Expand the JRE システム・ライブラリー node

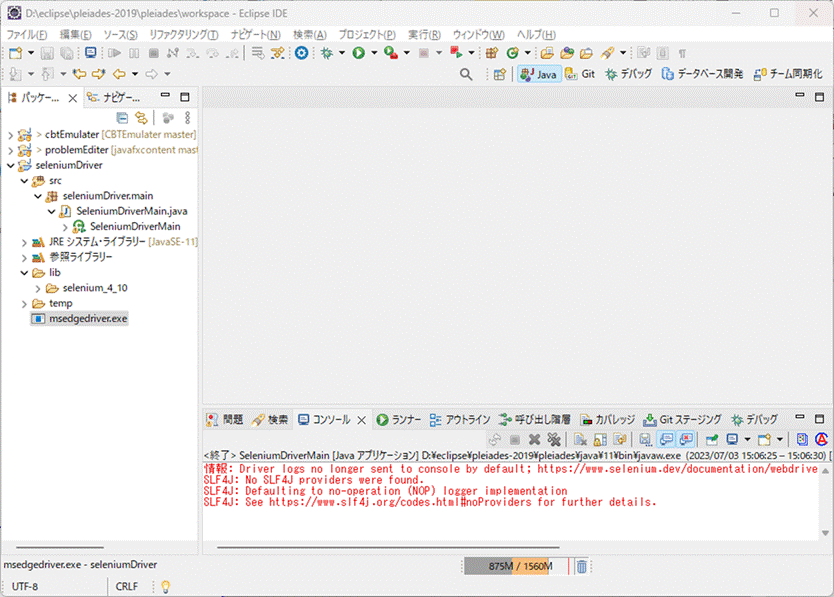[x=24, y=243]
